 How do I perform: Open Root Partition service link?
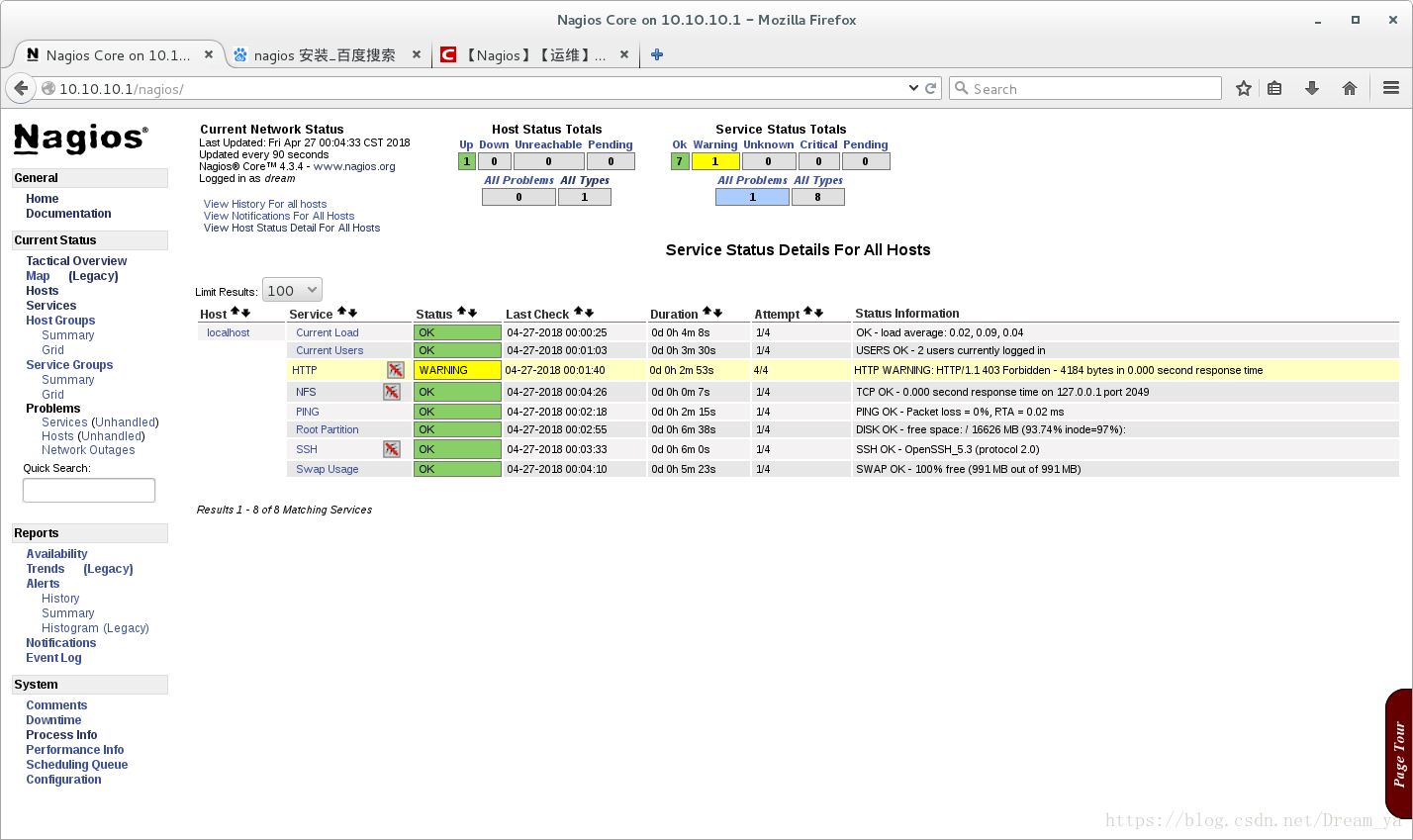[x=327, y=429]
